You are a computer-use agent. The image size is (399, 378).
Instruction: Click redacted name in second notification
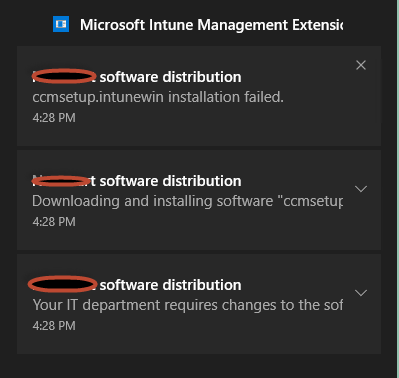[61, 181]
